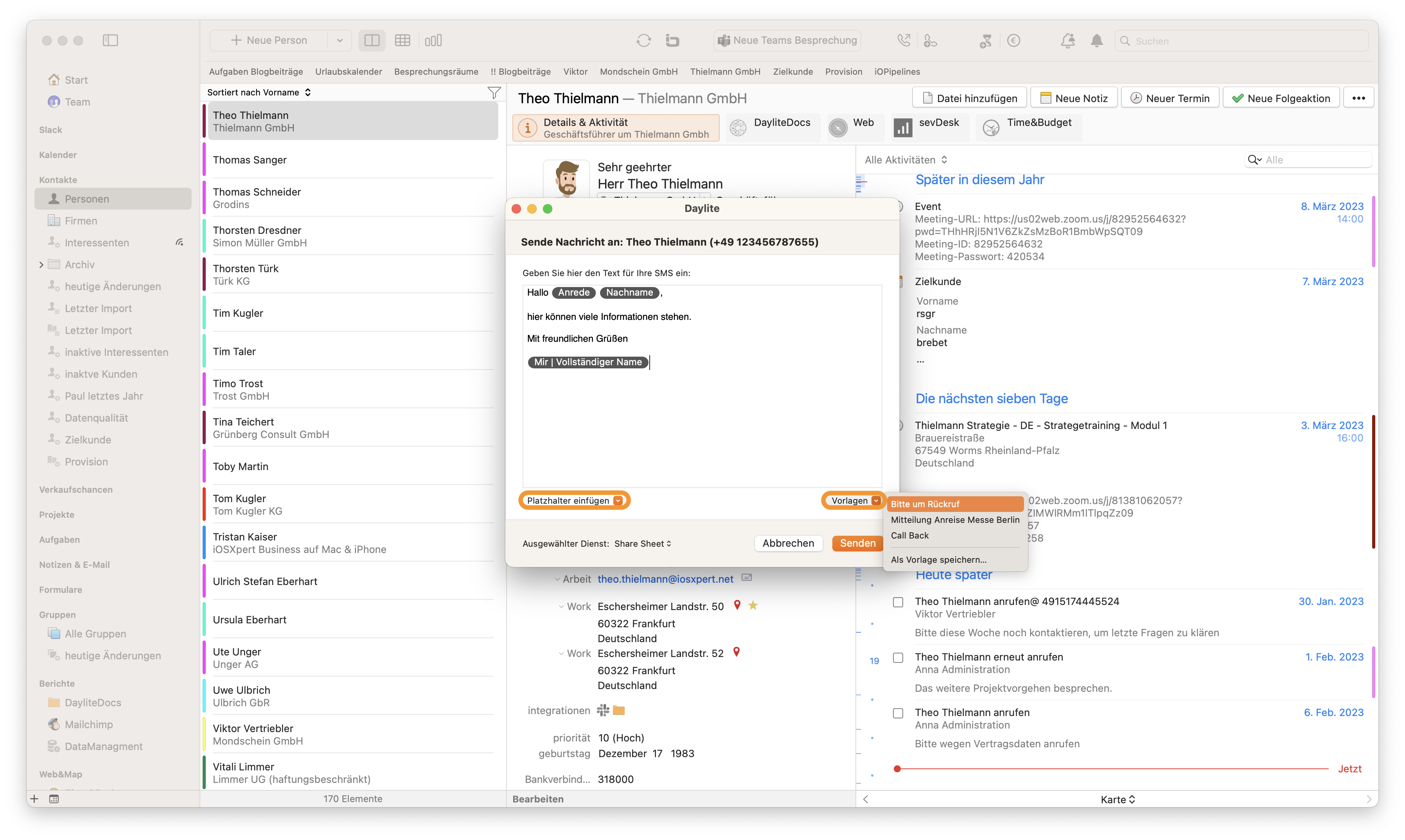The image size is (1405, 840).
Task: Open the Start home item
Action: [x=76, y=80]
